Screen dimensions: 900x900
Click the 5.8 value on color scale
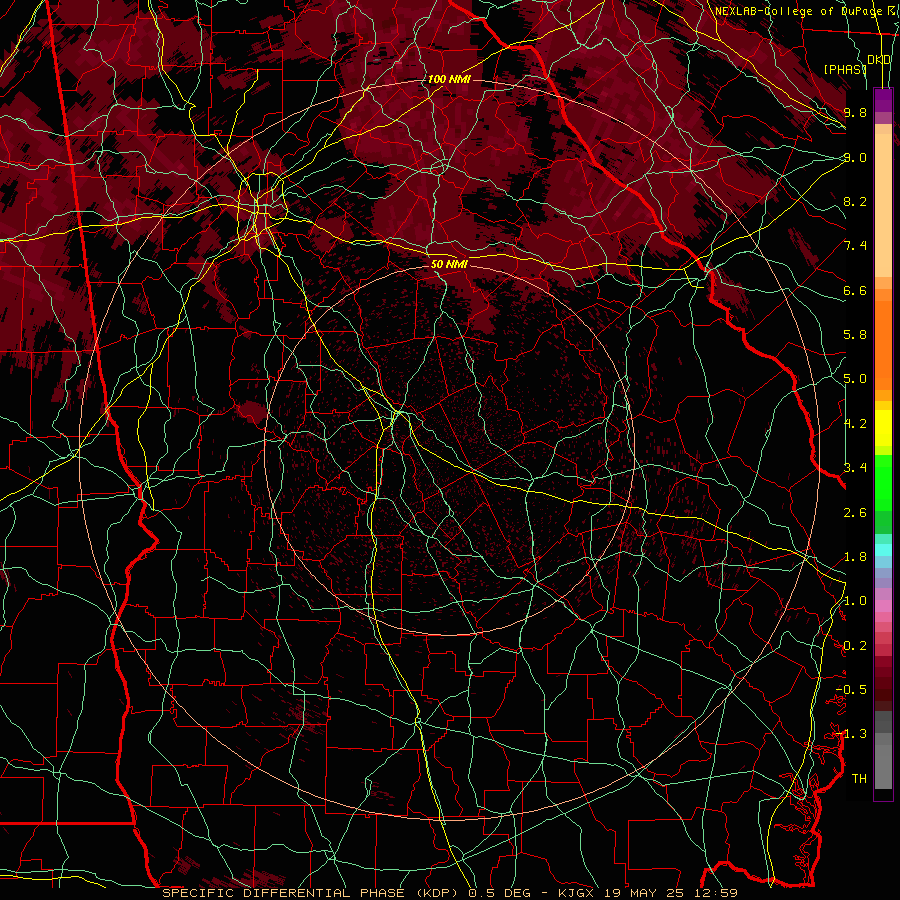[x=855, y=335]
